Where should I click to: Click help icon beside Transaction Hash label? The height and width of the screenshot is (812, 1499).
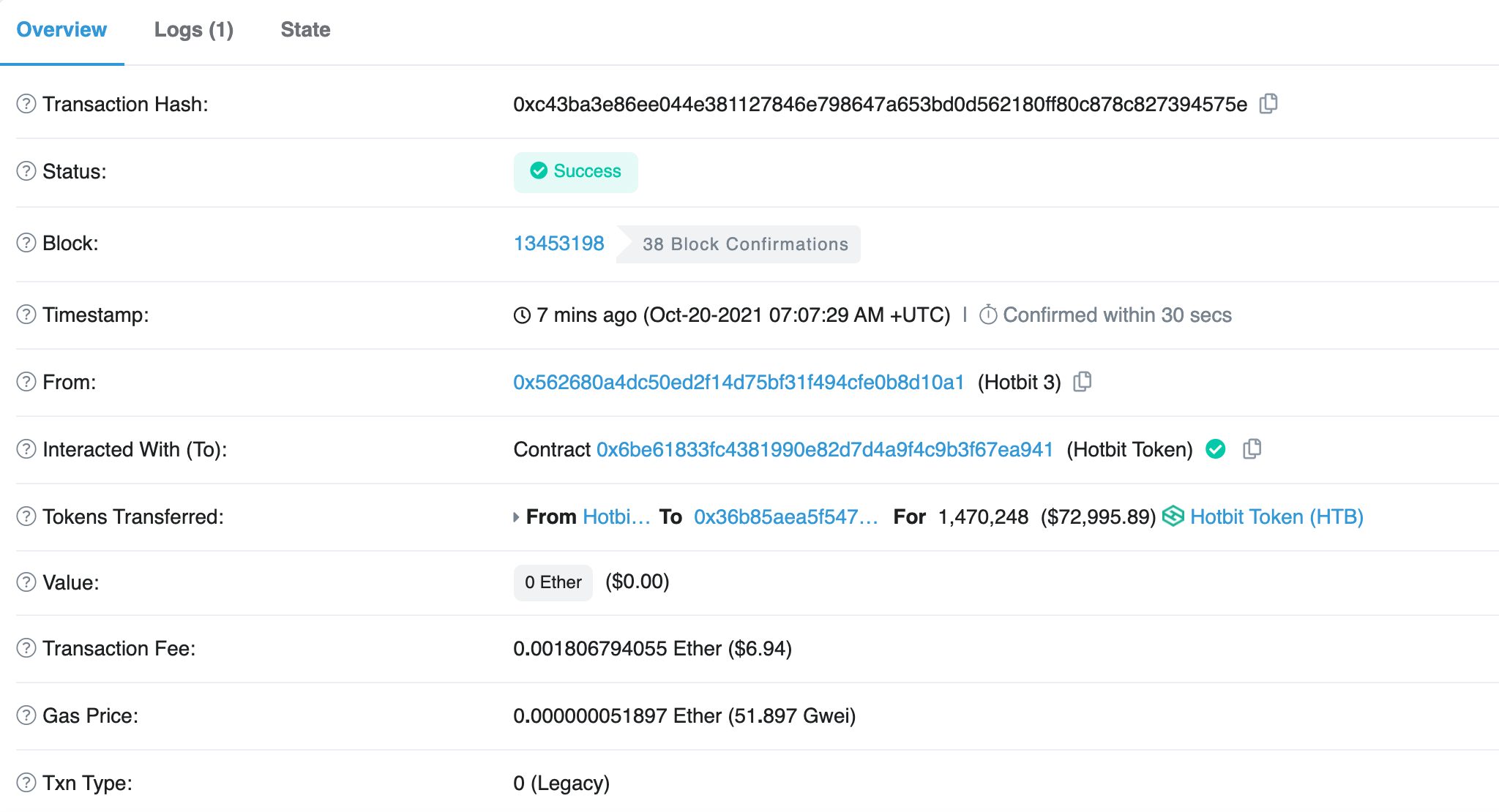[x=26, y=104]
